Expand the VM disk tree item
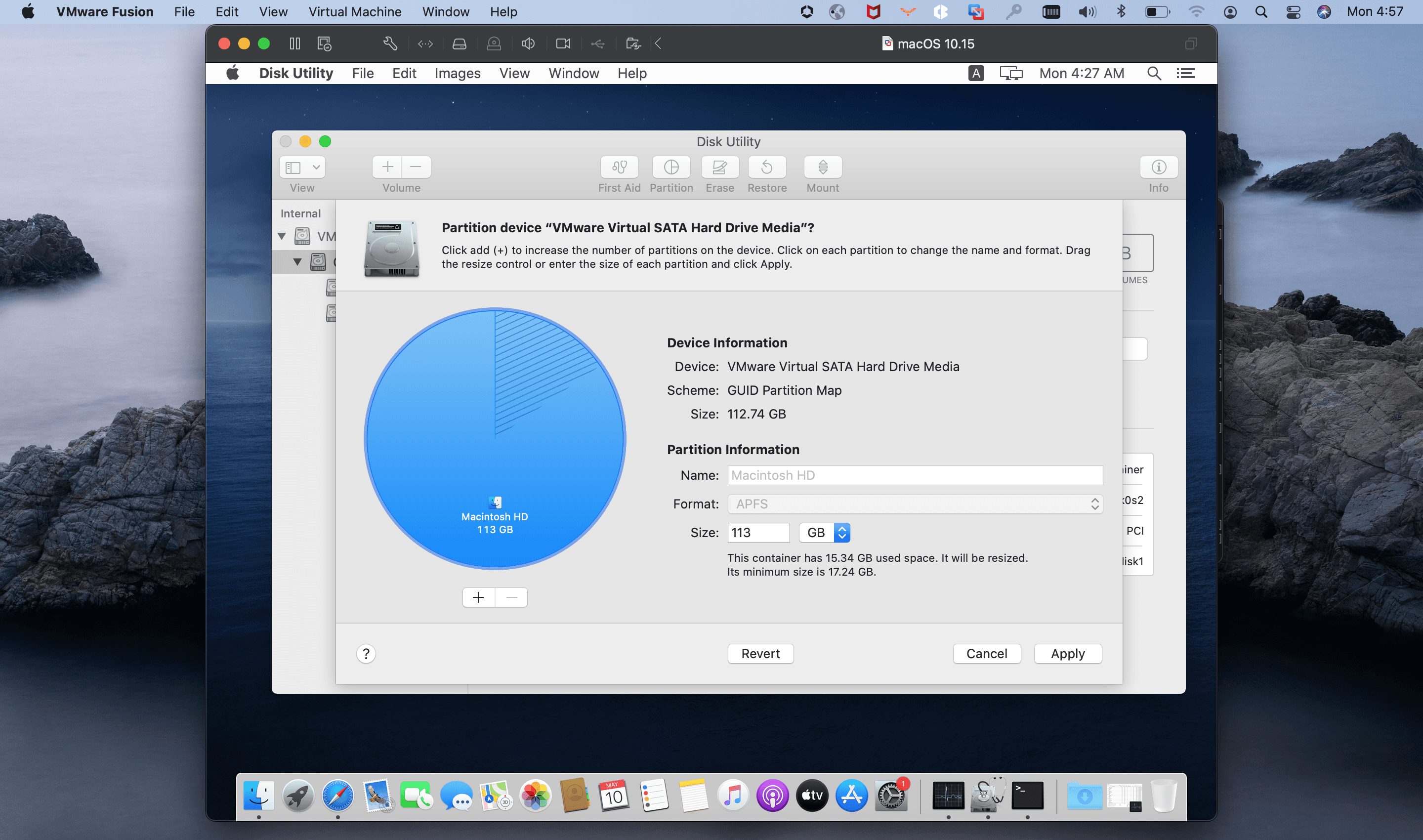Screen dimensions: 1423x840 coord(284,235)
